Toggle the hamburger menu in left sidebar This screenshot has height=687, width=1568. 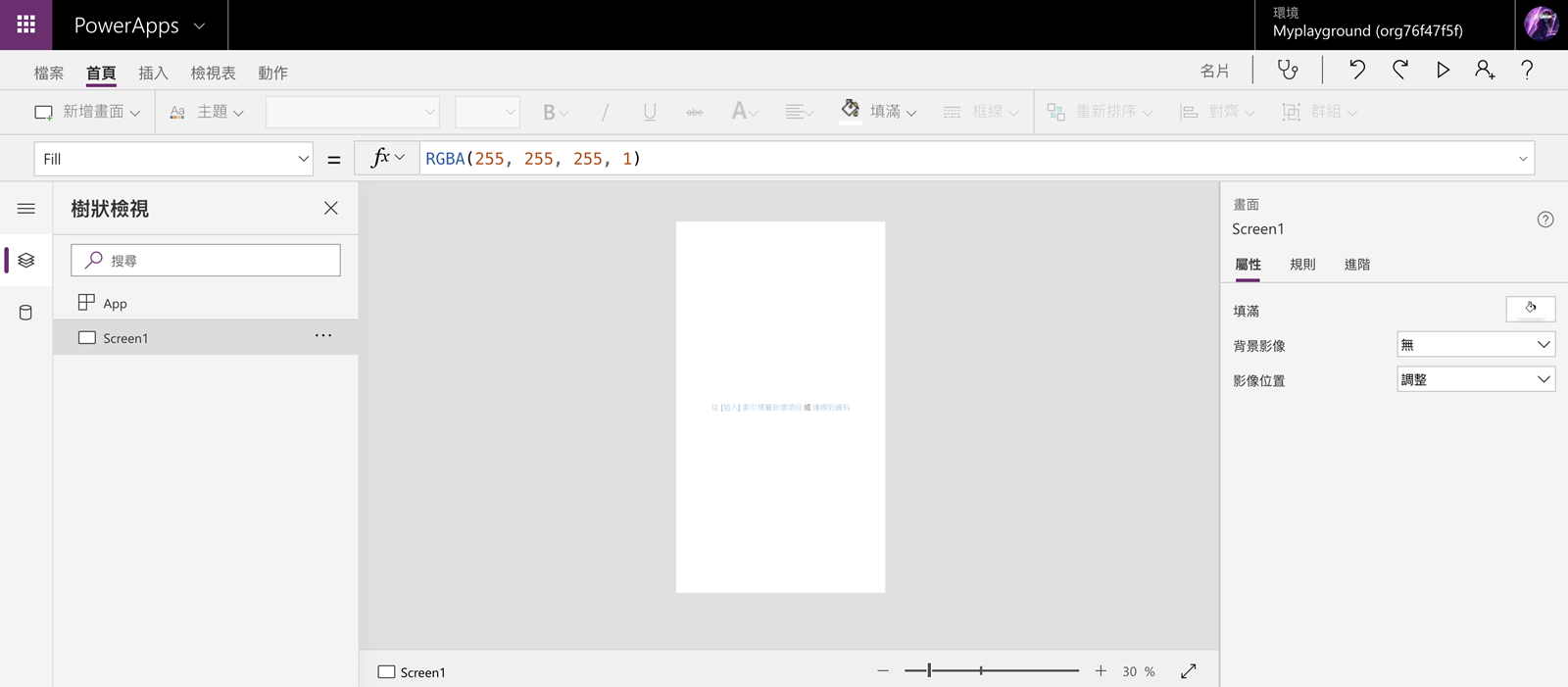25,209
